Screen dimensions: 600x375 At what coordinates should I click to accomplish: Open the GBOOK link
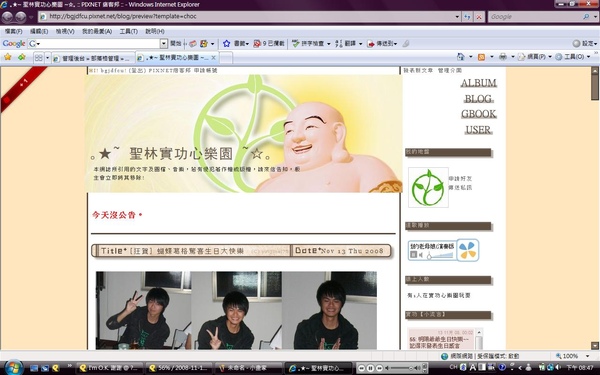pos(478,114)
